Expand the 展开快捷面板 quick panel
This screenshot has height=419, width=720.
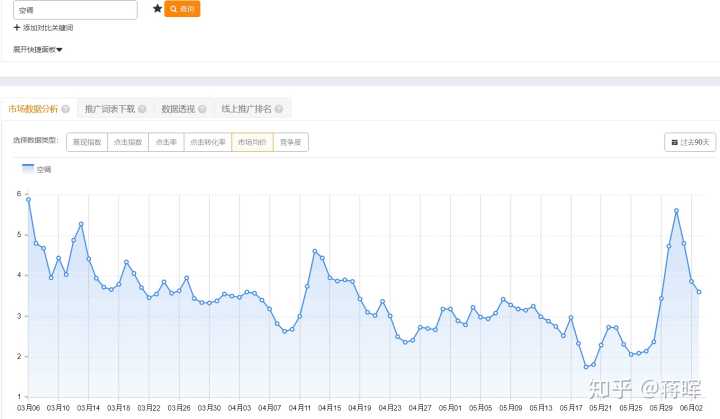(x=38, y=49)
